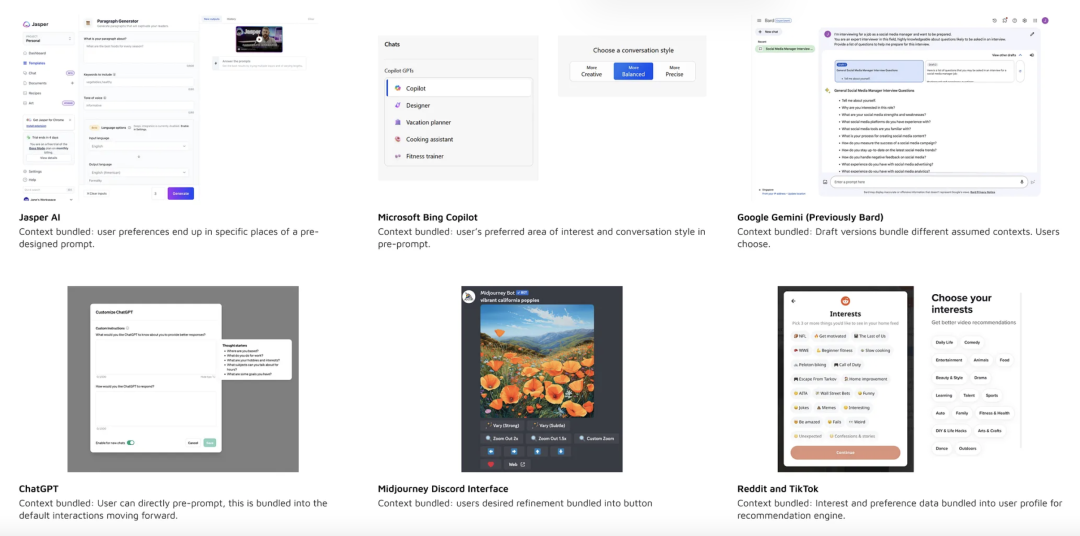Choose More Balanced conversation style
Viewport: 1080px width, 536px height.
(633, 71)
